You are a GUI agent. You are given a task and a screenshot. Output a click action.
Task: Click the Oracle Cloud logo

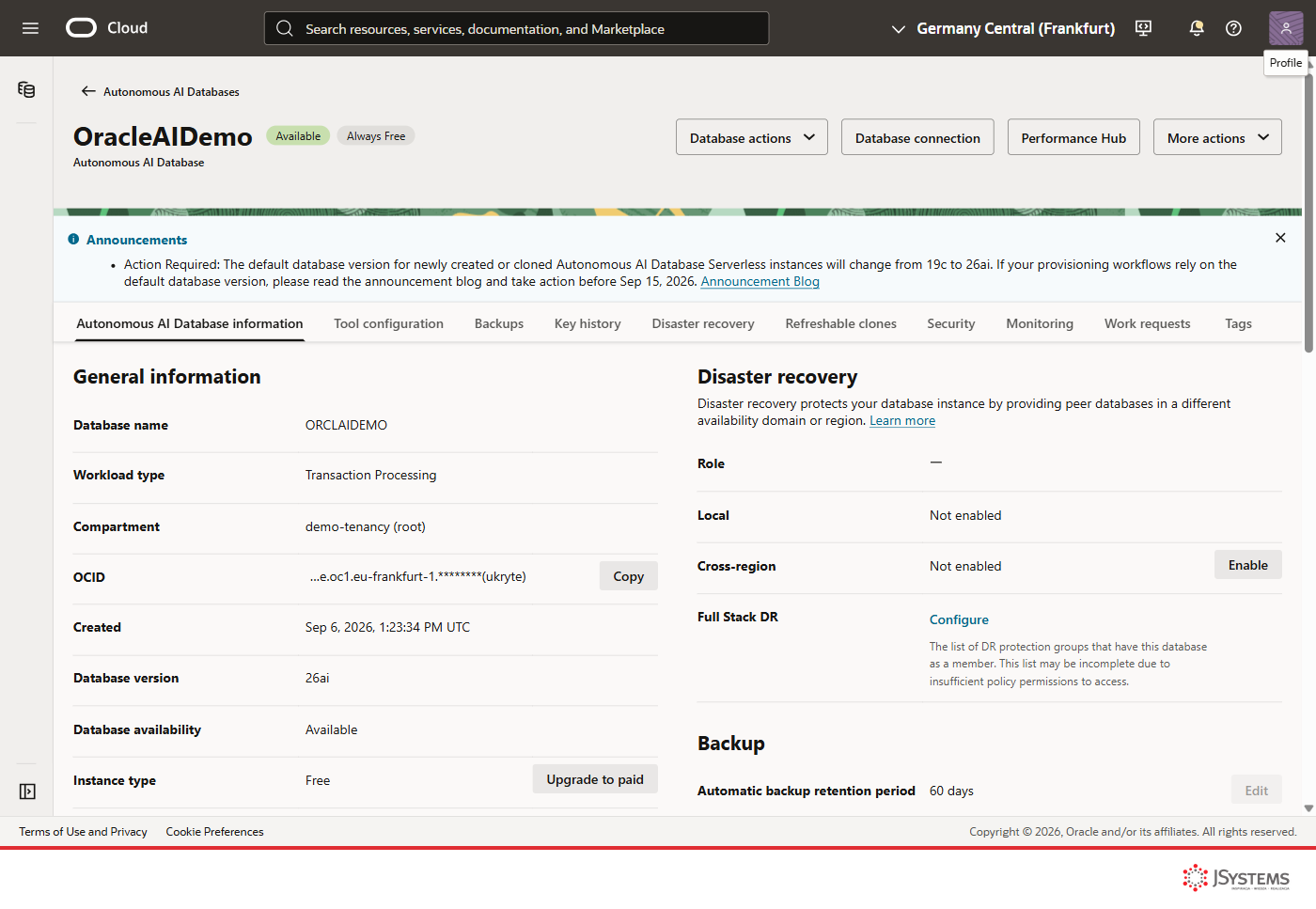pyautogui.click(x=106, y=28)
